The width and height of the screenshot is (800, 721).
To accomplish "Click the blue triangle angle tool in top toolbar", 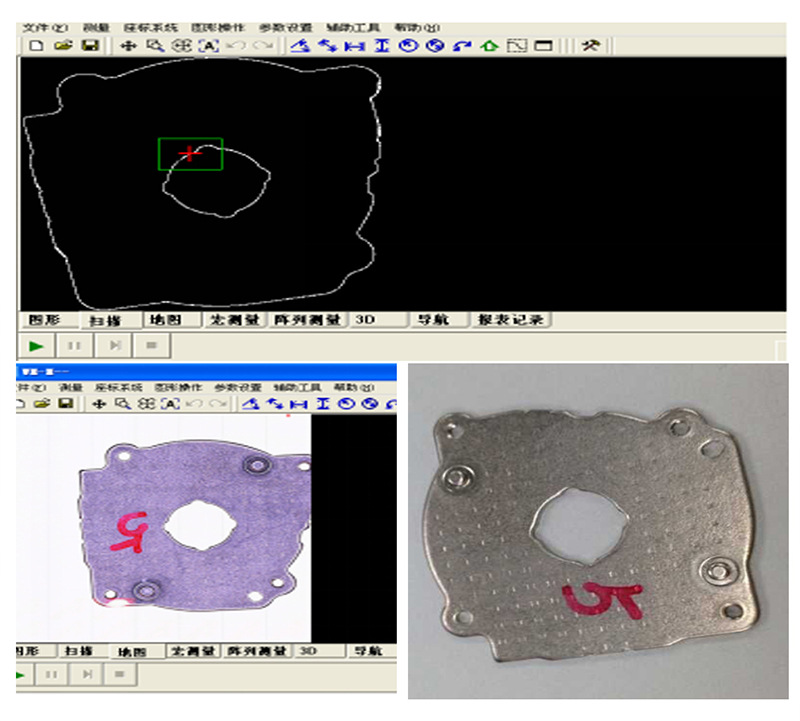I will [300, 45].
